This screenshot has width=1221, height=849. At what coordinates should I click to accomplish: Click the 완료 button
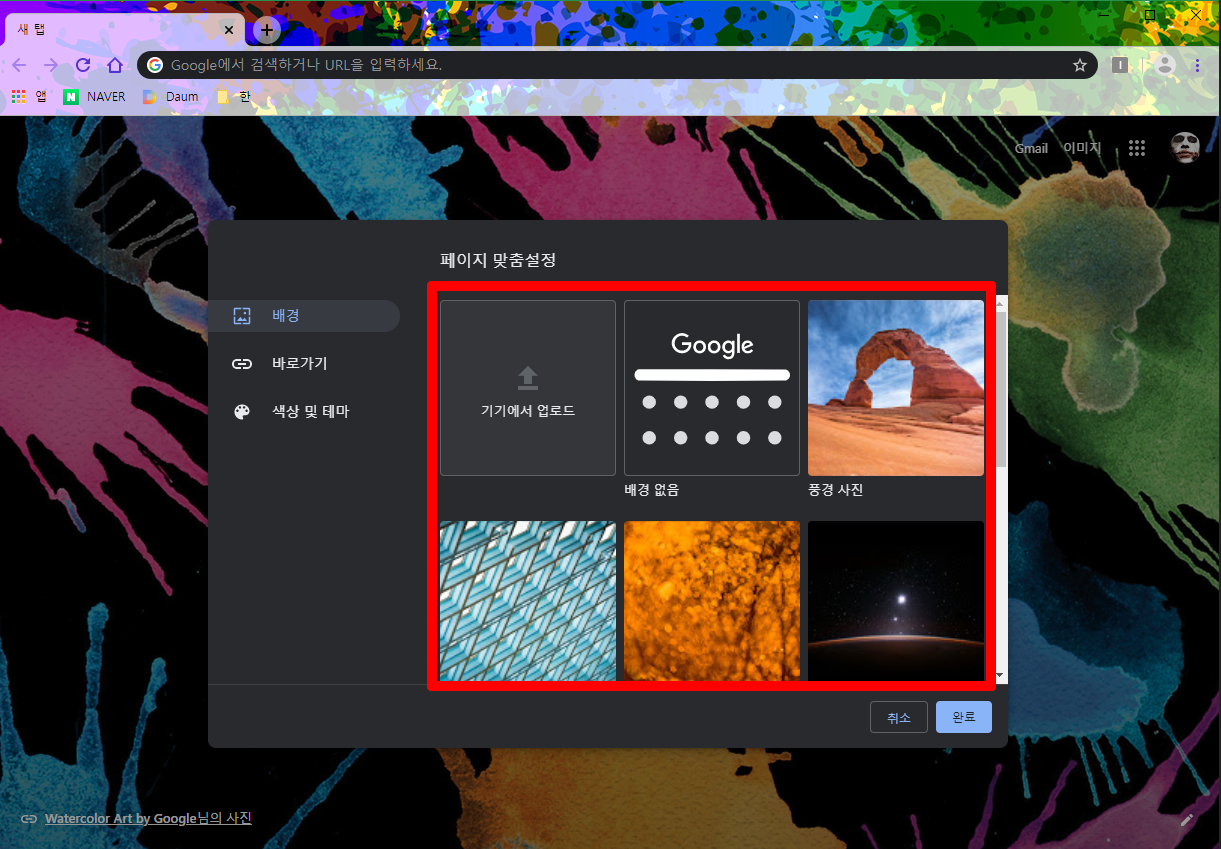coord(964,718)
